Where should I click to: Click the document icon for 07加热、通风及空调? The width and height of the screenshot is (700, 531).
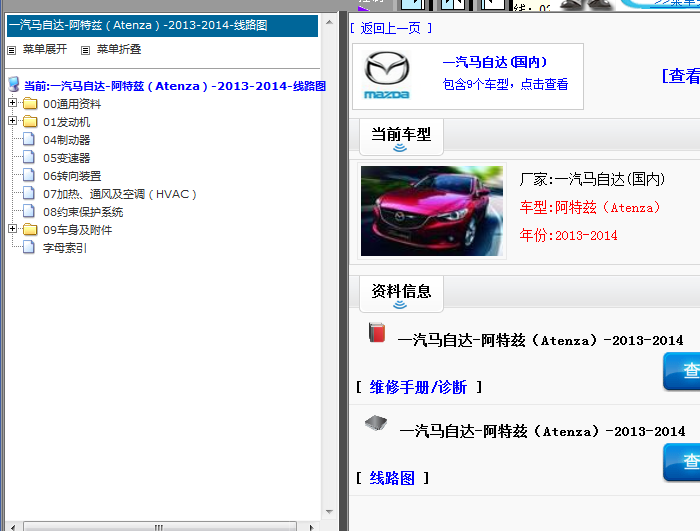pos(29,193)
